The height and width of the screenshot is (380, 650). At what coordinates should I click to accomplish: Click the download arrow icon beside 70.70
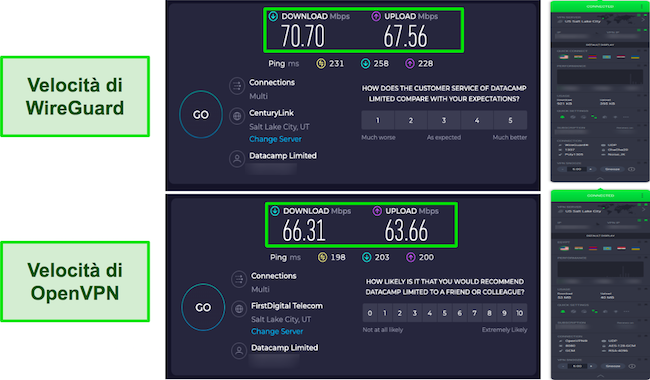pyautogui.click(x=273, y=17)
